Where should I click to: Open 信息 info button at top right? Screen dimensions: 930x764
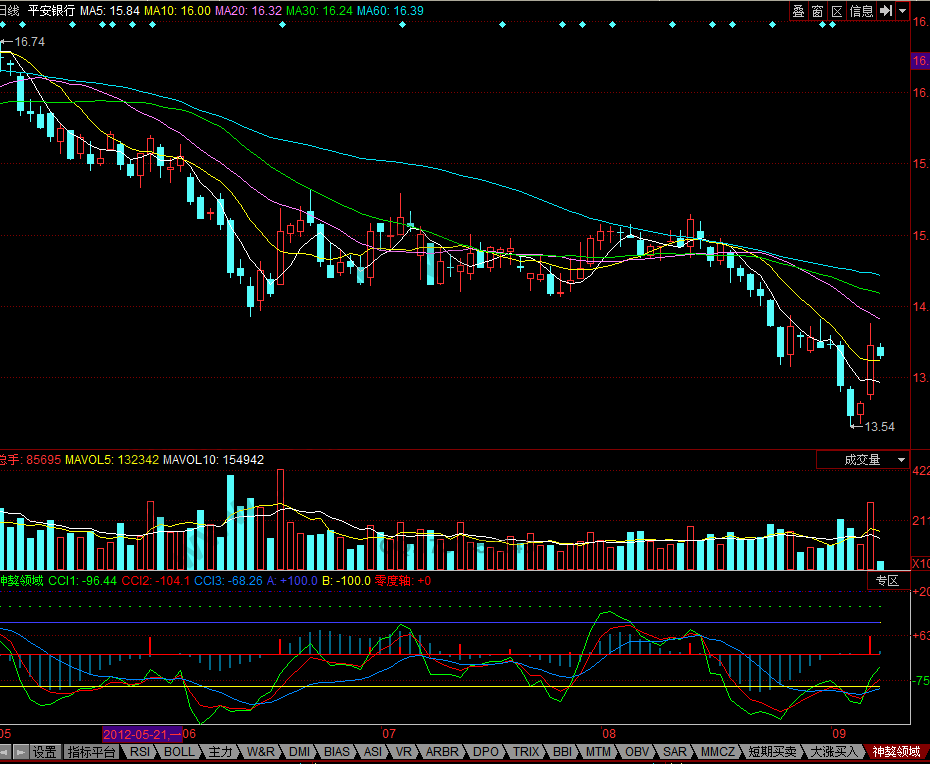coord(861,11)
